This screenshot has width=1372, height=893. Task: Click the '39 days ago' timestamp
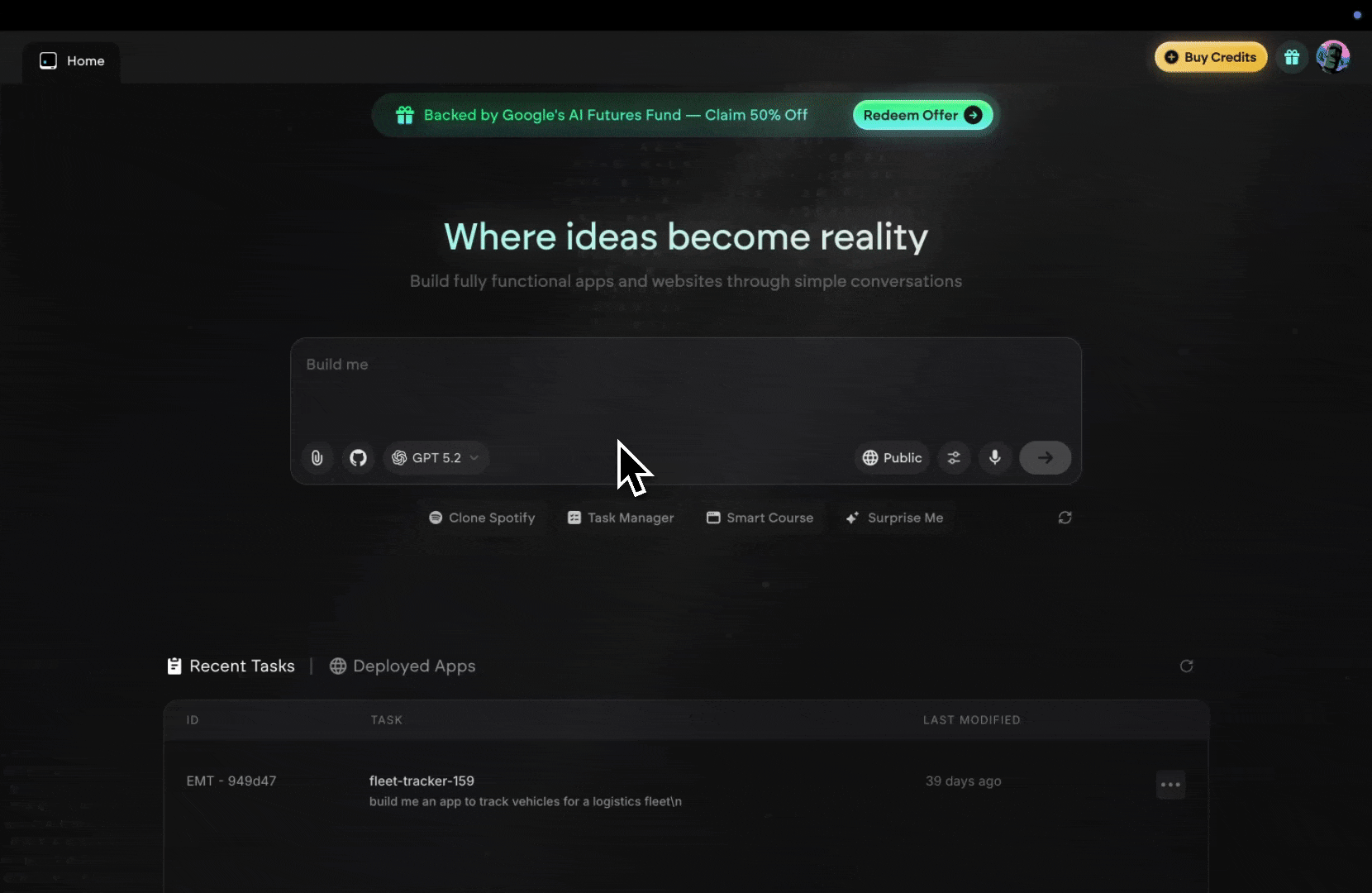click(963, 781)
